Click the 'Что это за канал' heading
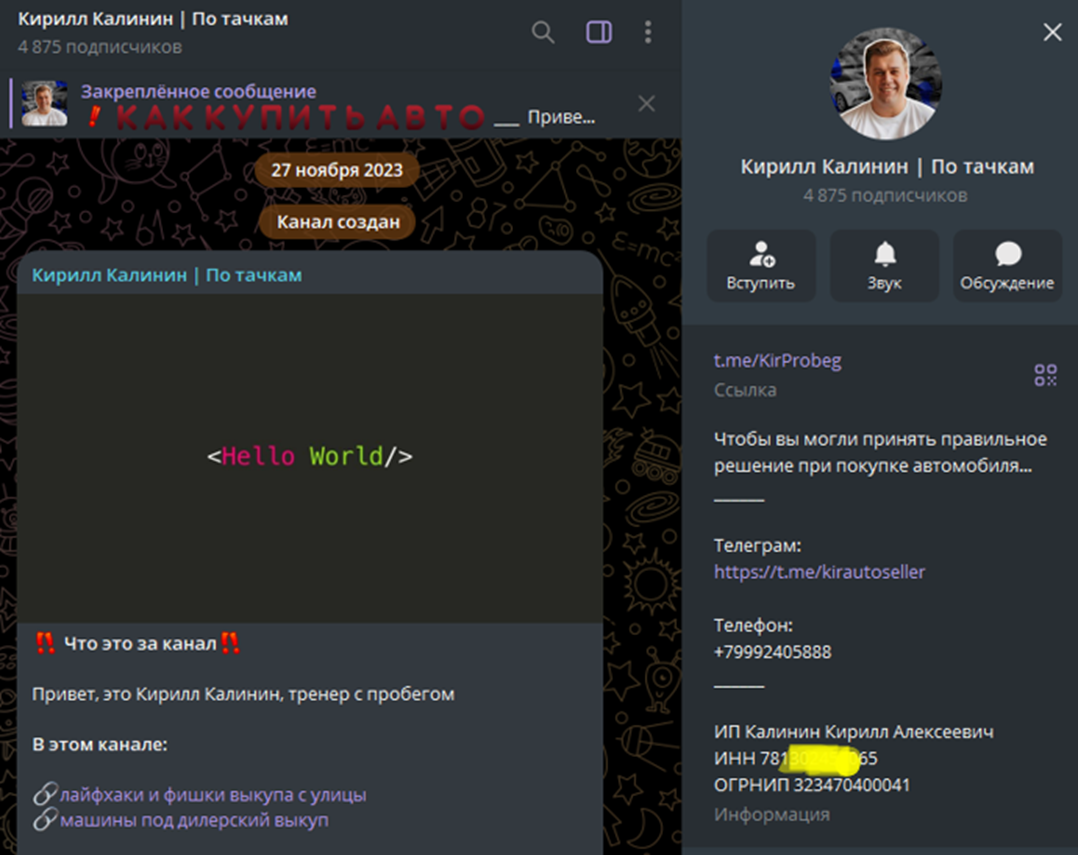 [x=140, y=644]
